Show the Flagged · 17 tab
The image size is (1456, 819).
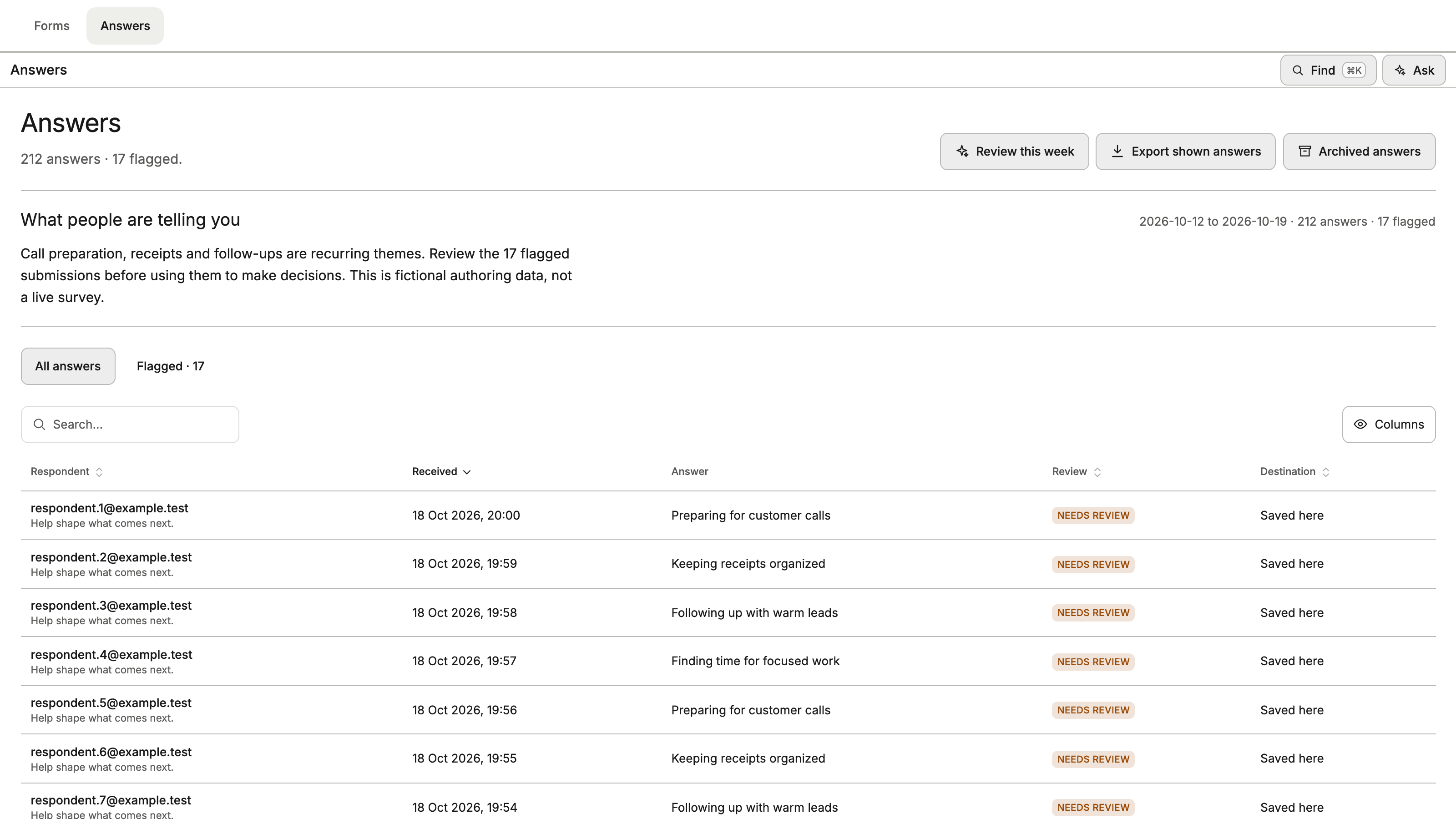click(x=170, y=366)
